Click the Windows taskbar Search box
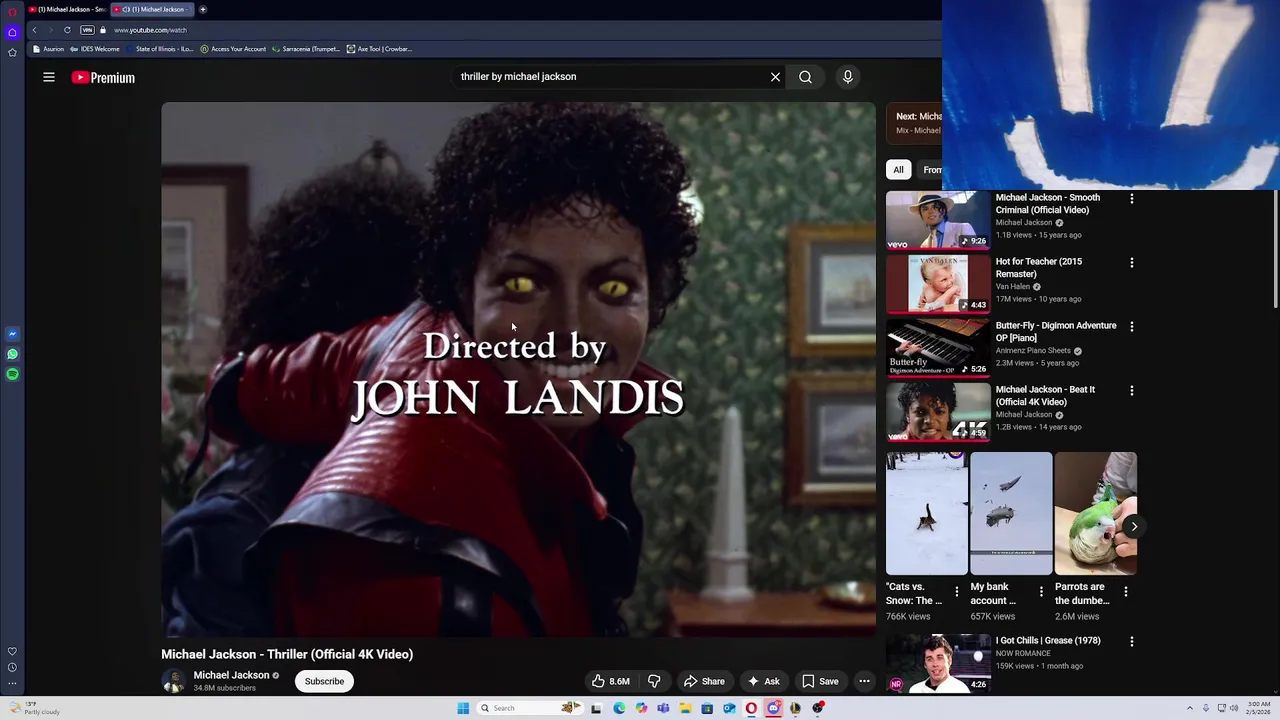The width and height of the screenshot is (1280, 720). pyautogui.click(x=529, y=708)
